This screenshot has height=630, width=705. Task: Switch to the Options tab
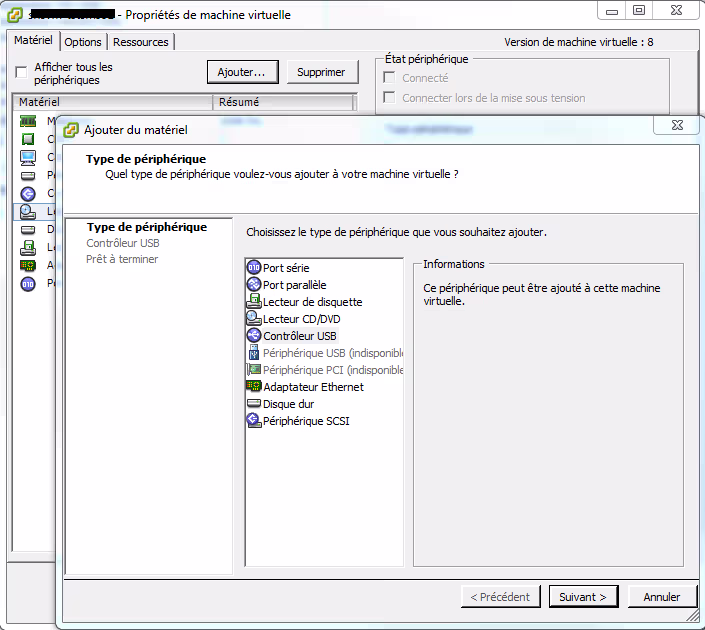(x=83, y=42)
